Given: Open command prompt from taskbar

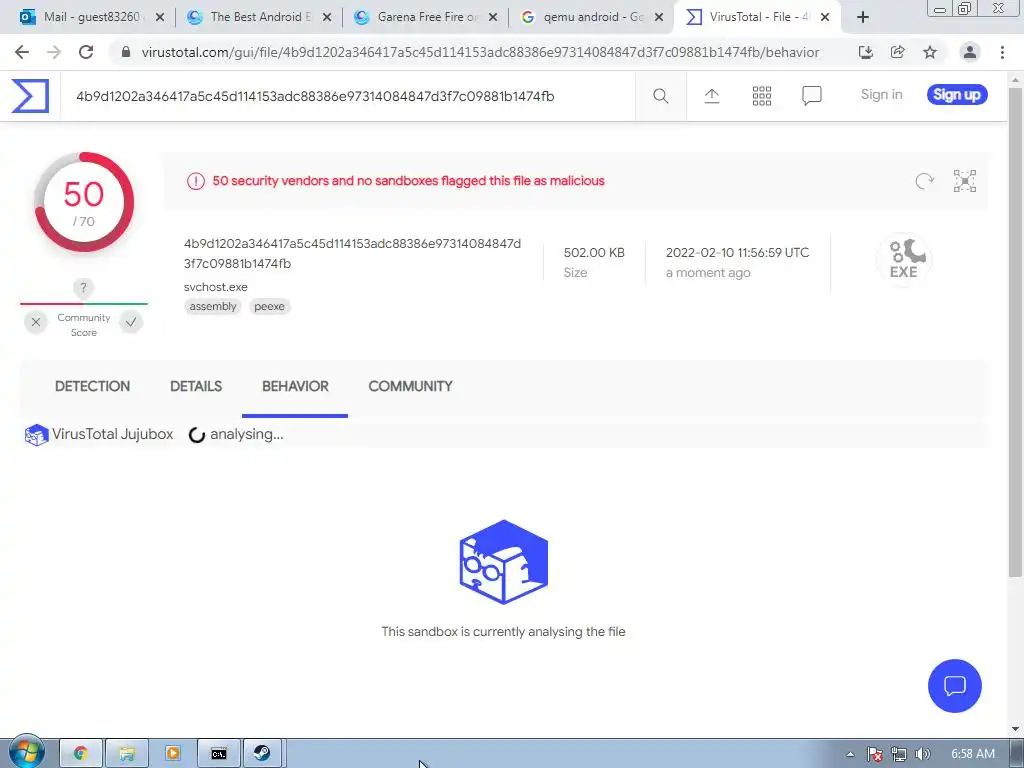Looking at the screenshot, I should [x=219, y=754].
